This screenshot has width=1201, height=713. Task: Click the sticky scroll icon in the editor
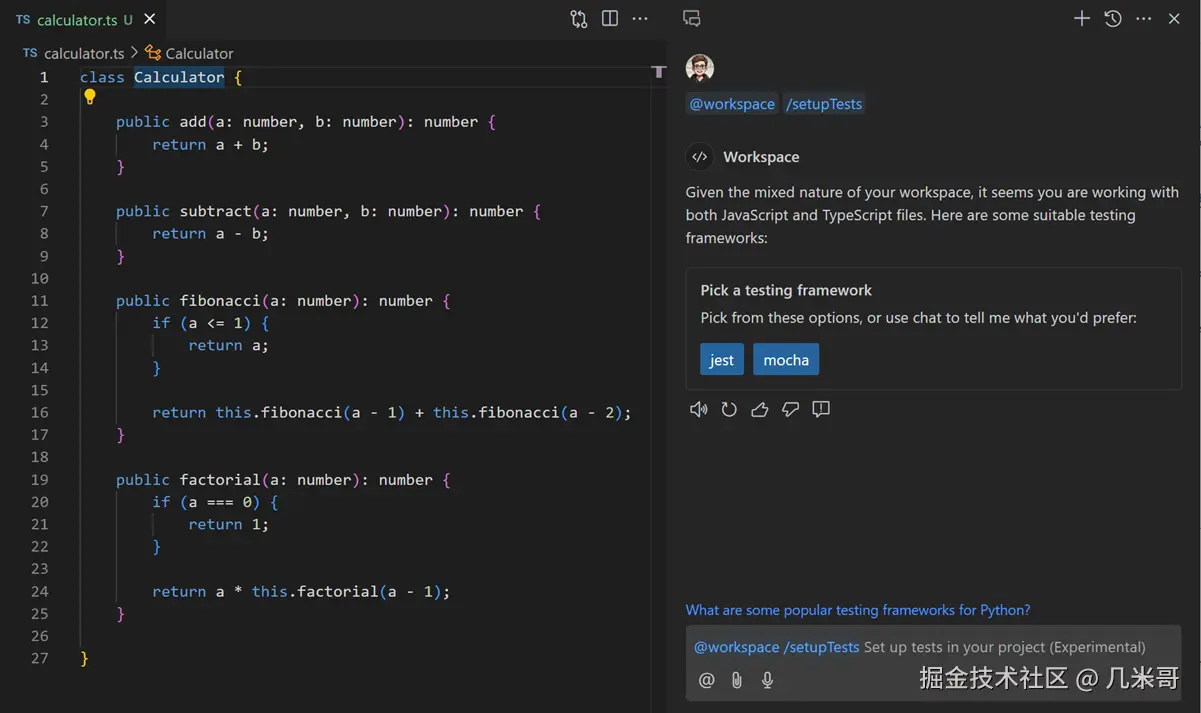658,71
